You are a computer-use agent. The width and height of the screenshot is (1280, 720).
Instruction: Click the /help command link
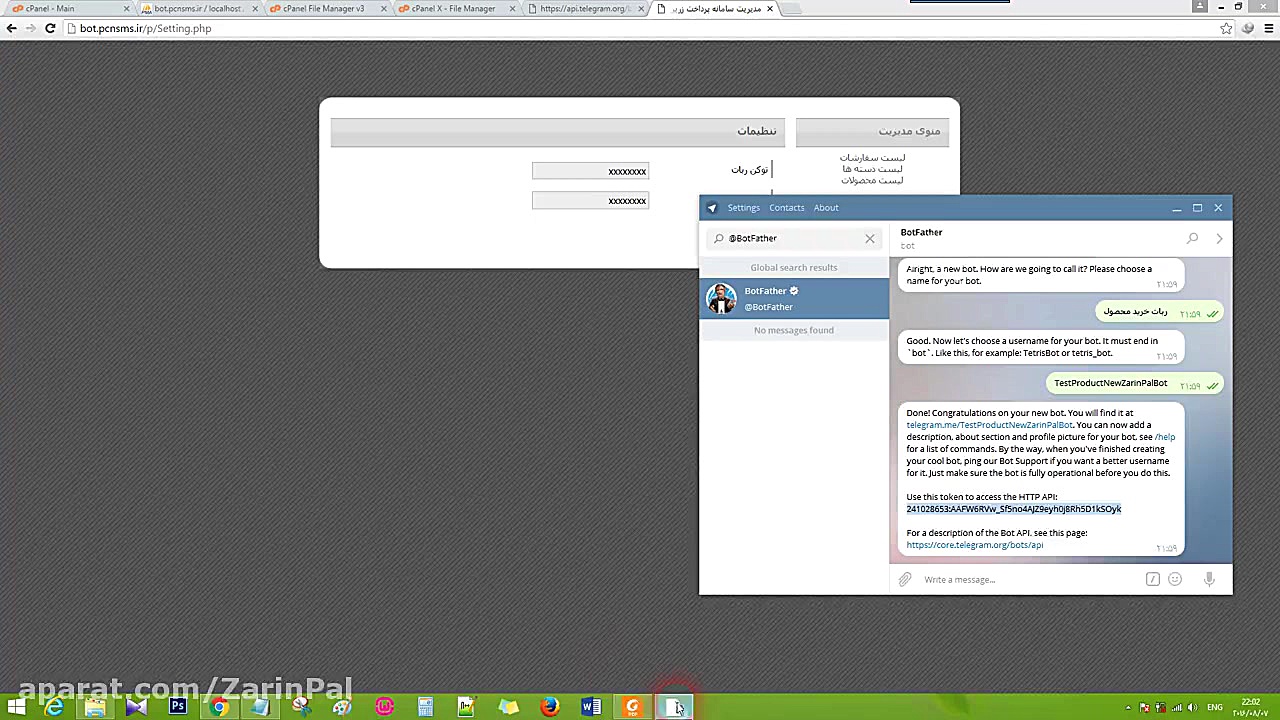point(1165,437)
